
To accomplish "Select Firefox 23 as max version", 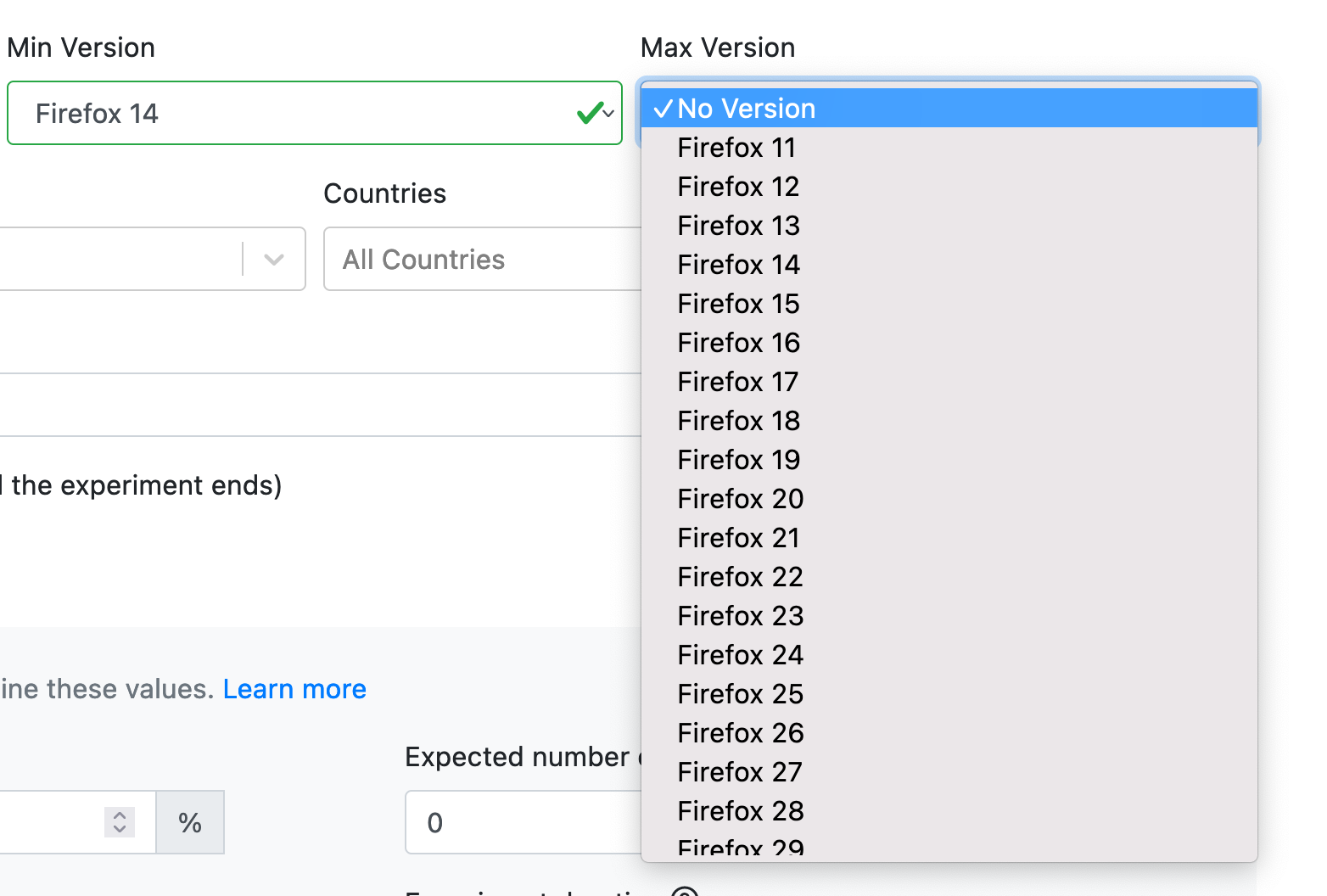I will pyautogui.click(x=949, y=616).
